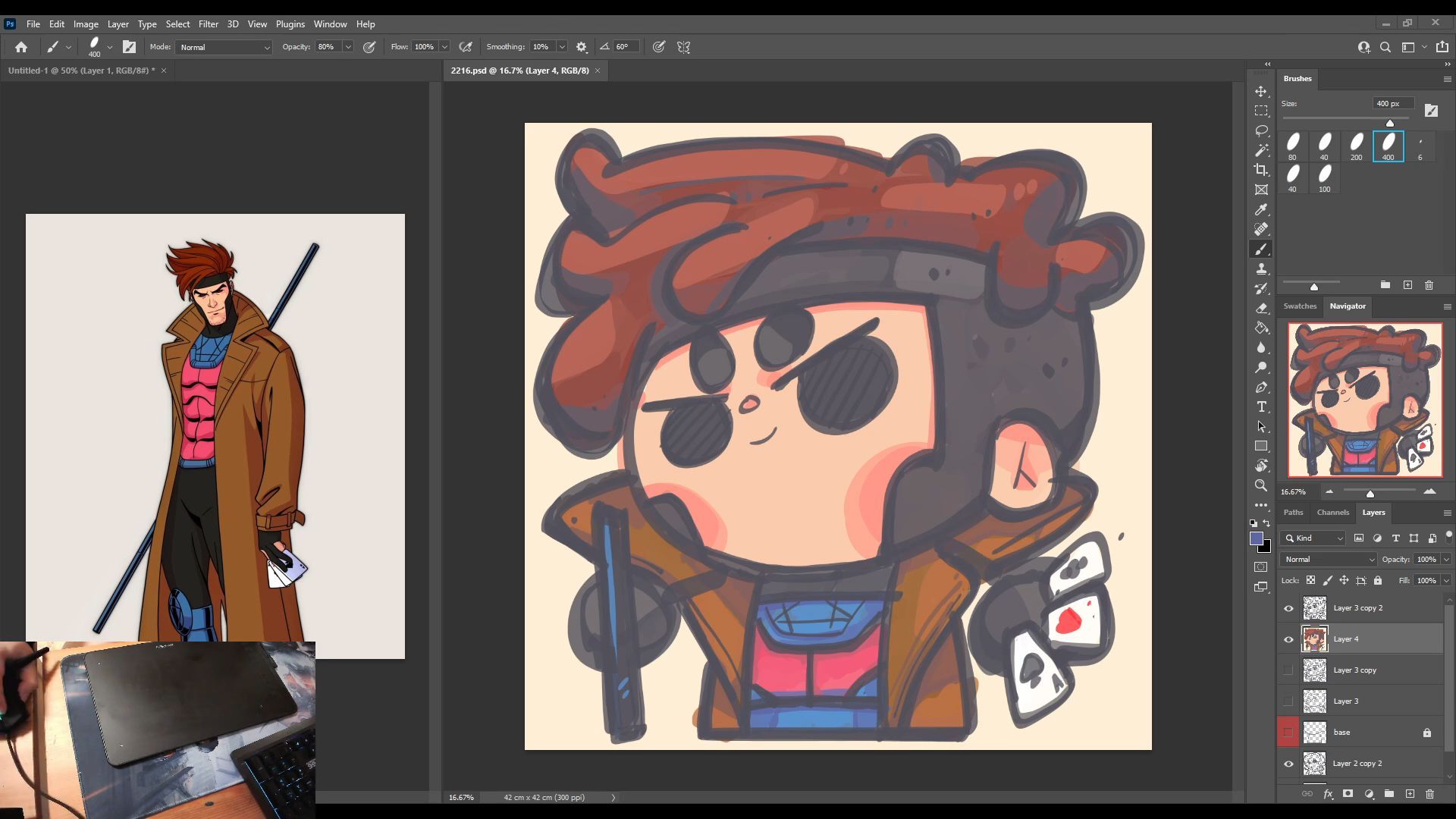The width and height of the screenshot is (1456, 819).
Task: Open the Layer menu
Action: click(118, 24)
